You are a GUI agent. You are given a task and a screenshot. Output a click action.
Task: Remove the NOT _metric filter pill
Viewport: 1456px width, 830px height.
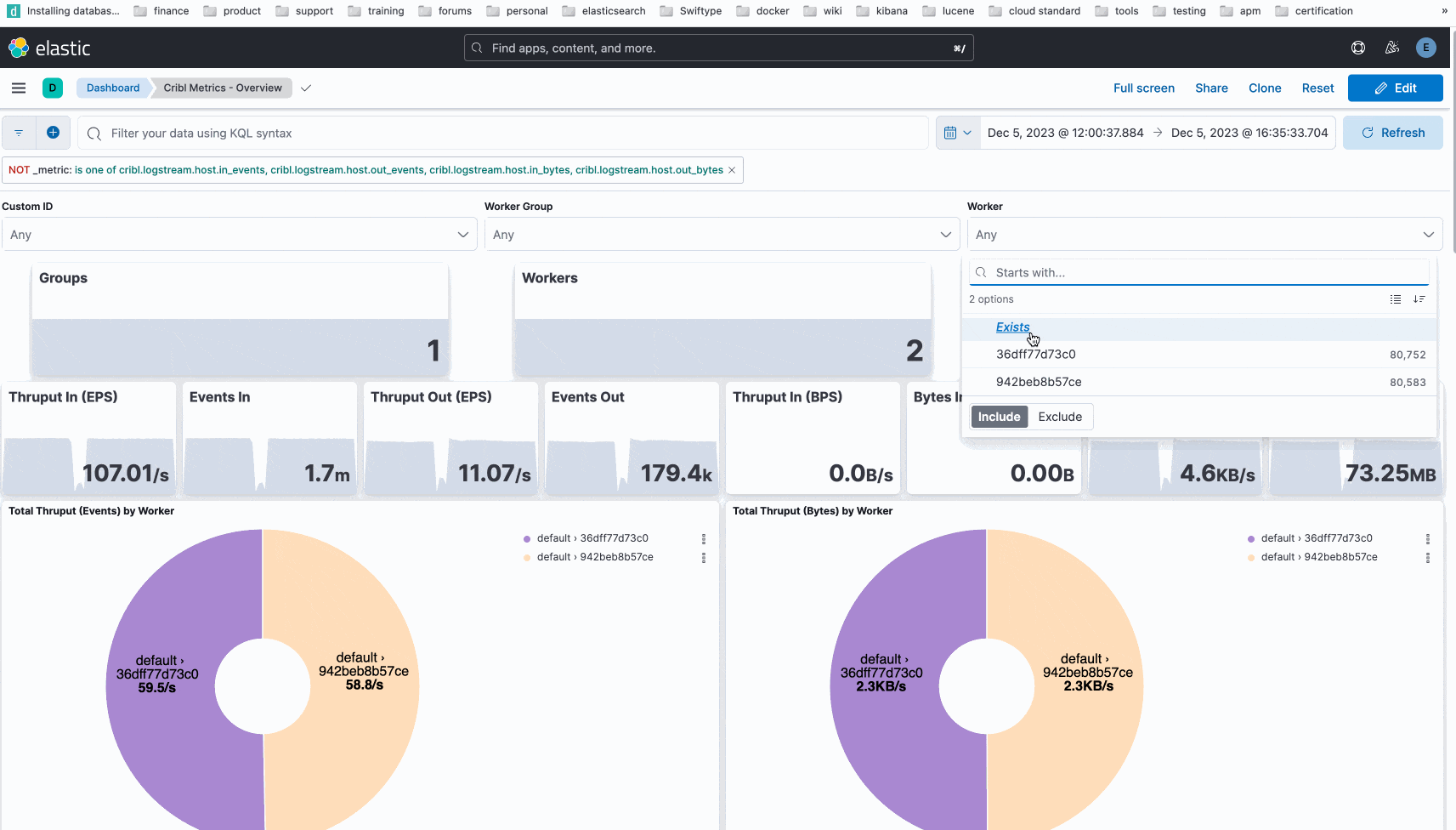click(732, 170)
